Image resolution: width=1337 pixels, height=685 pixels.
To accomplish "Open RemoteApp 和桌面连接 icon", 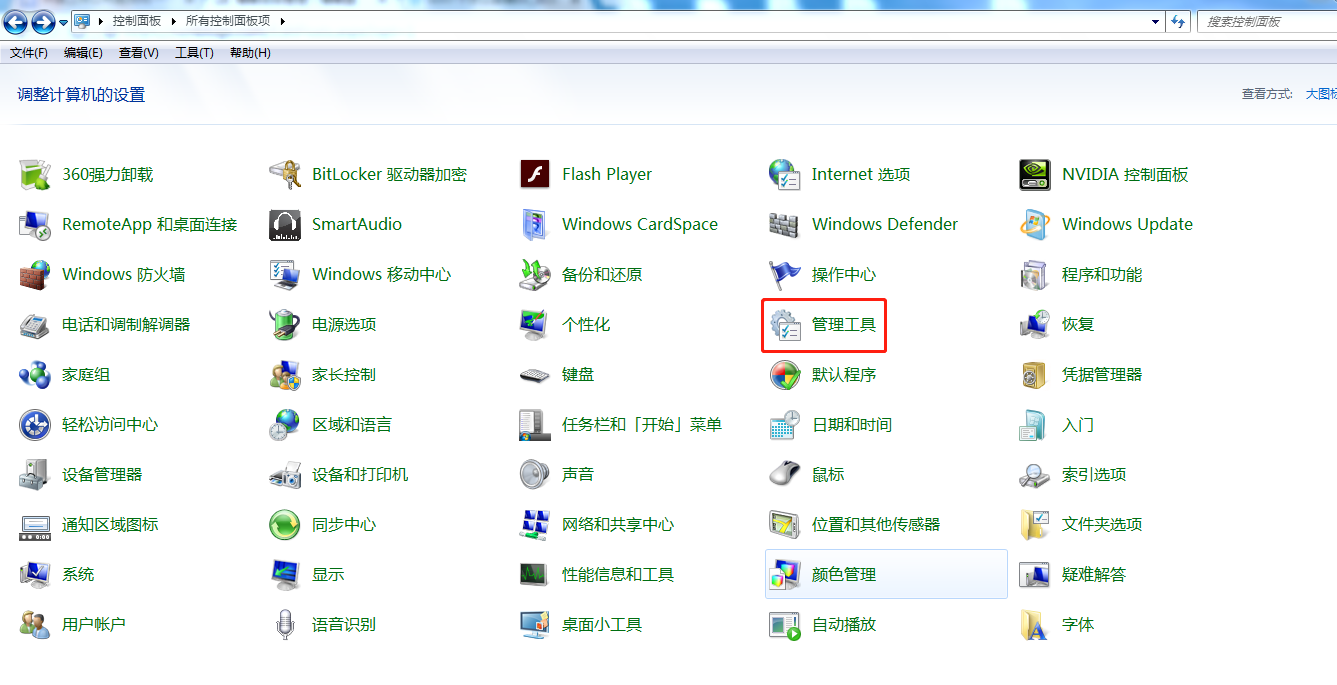I will (x=35, y=224).
